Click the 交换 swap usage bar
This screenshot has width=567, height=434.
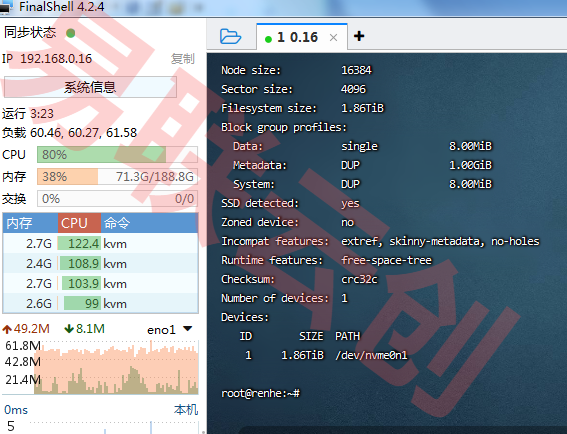point(118,199)
